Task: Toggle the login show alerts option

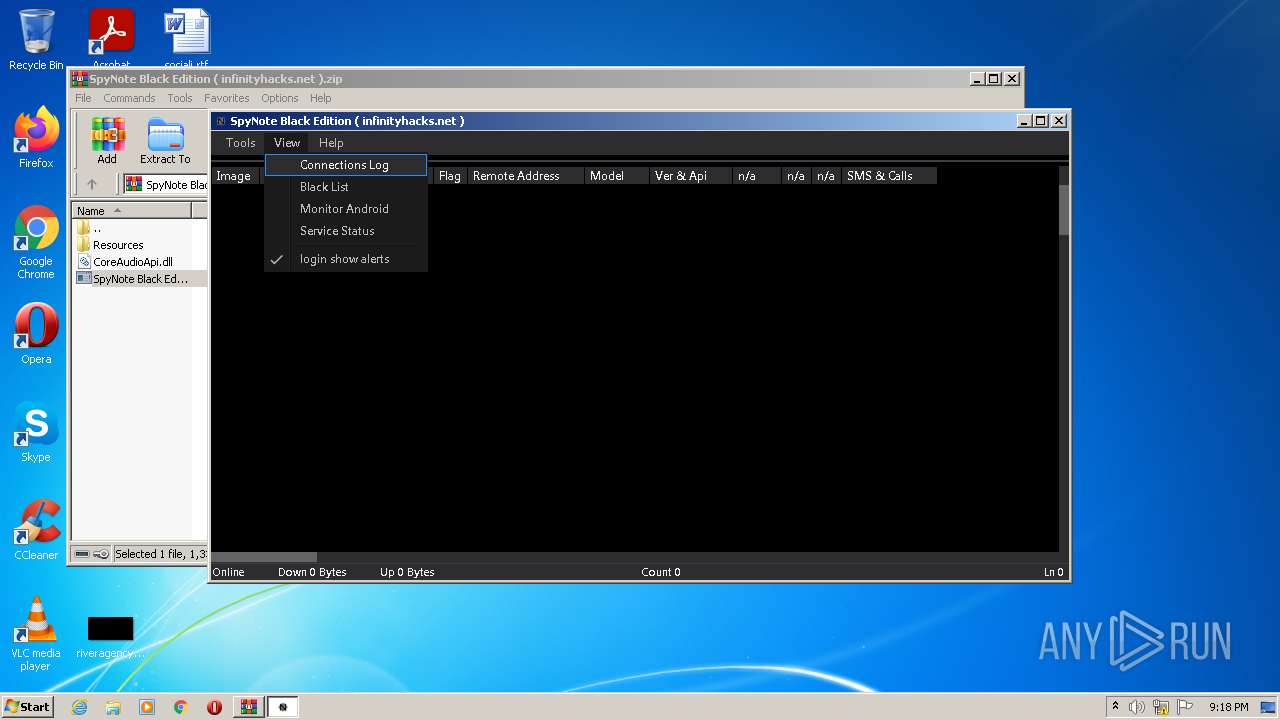Action: (x=346, y=259)
